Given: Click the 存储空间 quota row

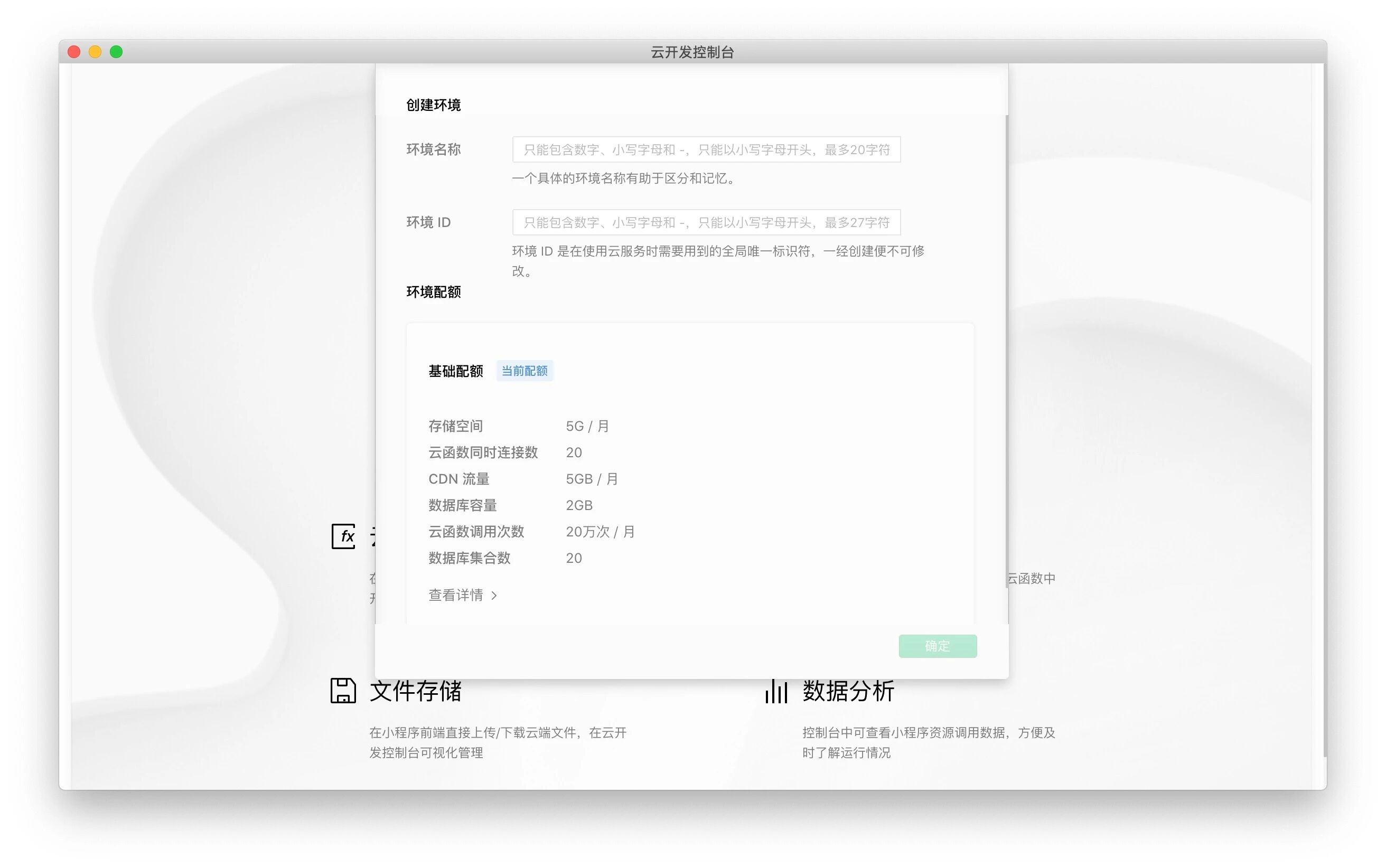Looking at the screenshot, I should click(x=455, y=426).
